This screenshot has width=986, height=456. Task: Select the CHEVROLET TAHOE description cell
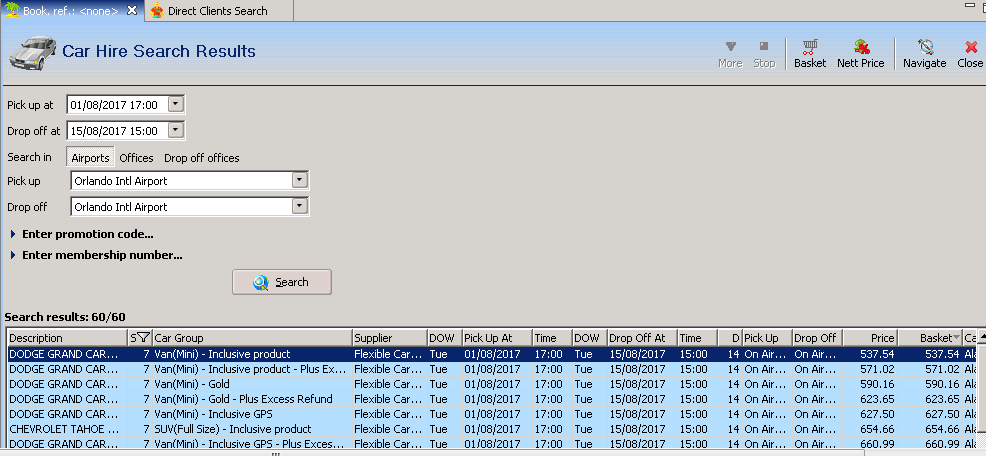pyautogui.click(x=67, y=429)
